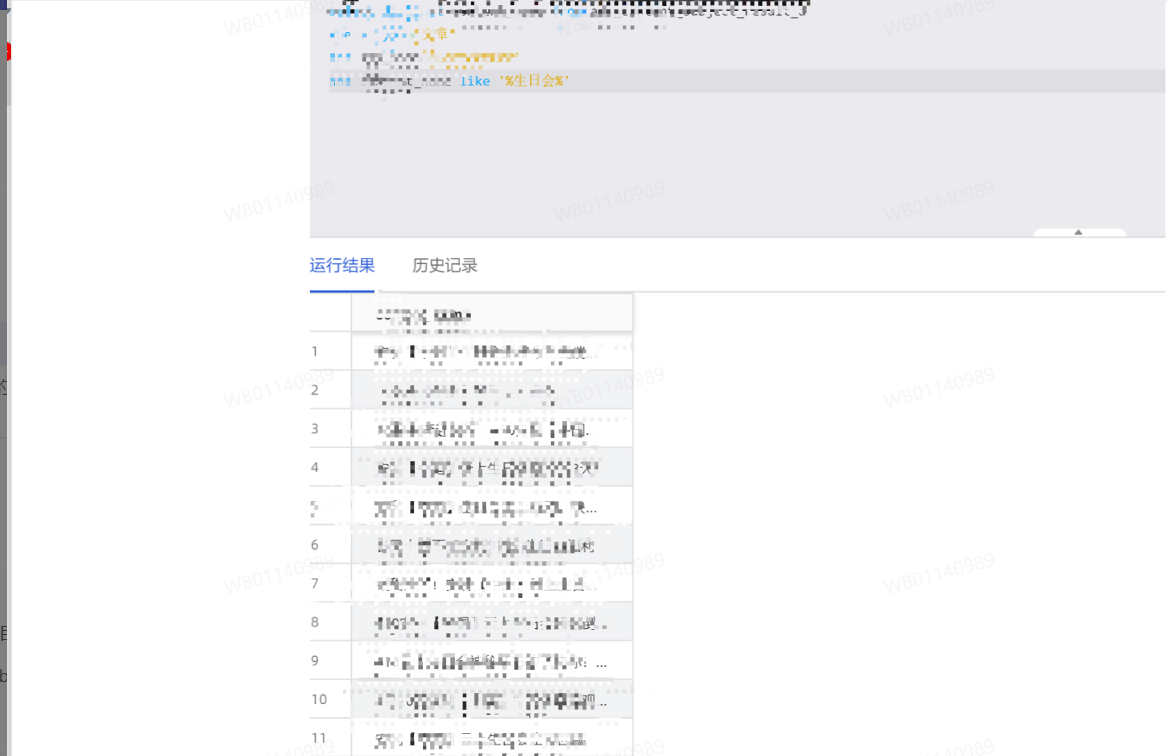The width and height of the screenshot is (1168, 756).
Task: Collapse the SQL editor using the up-arrow handle
Action: point(1078,232)
